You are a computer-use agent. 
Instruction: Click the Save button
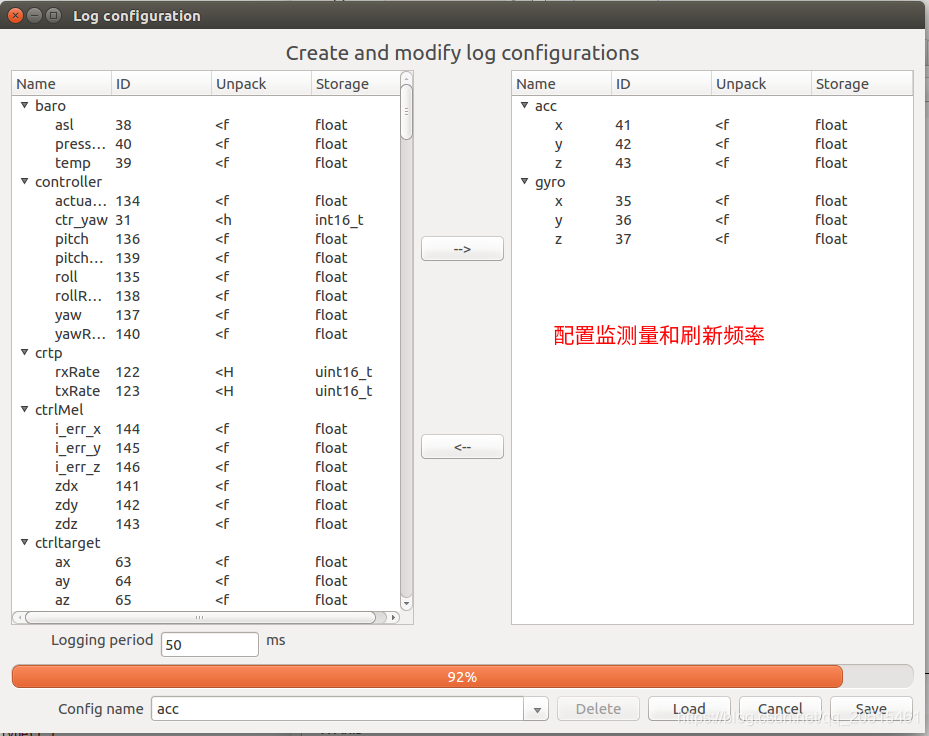click(871, 709)
